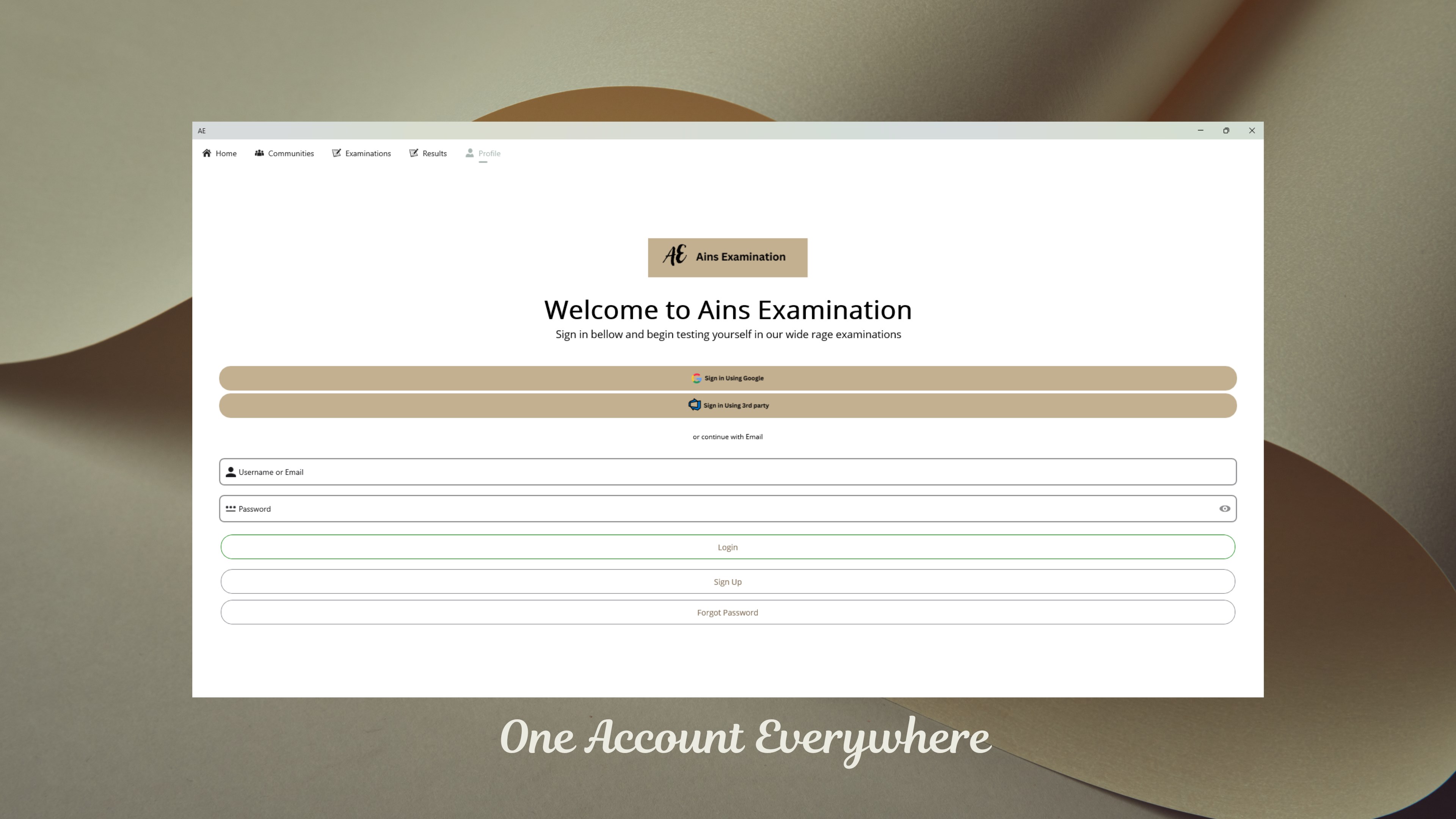Click the Profile person icon
Image resolution: width=1456 pixels, height=819 pixels.
[470, 153]
